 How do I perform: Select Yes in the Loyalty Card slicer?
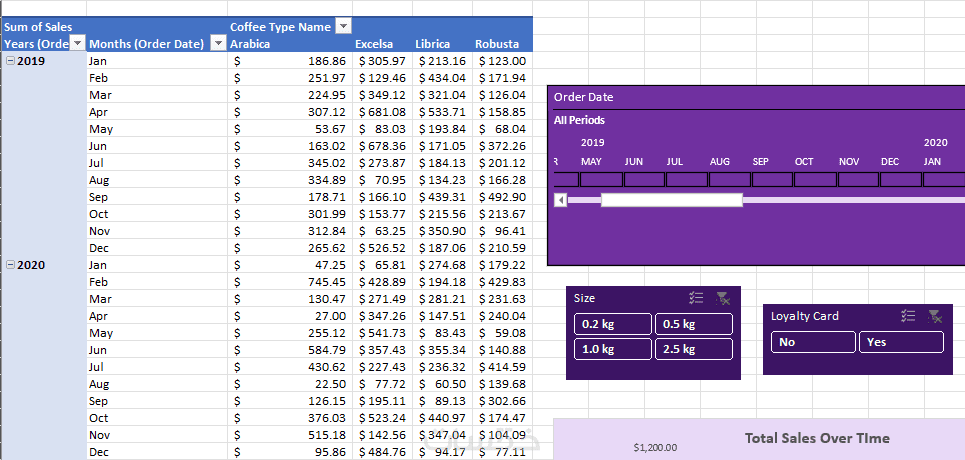click(900, 342)
